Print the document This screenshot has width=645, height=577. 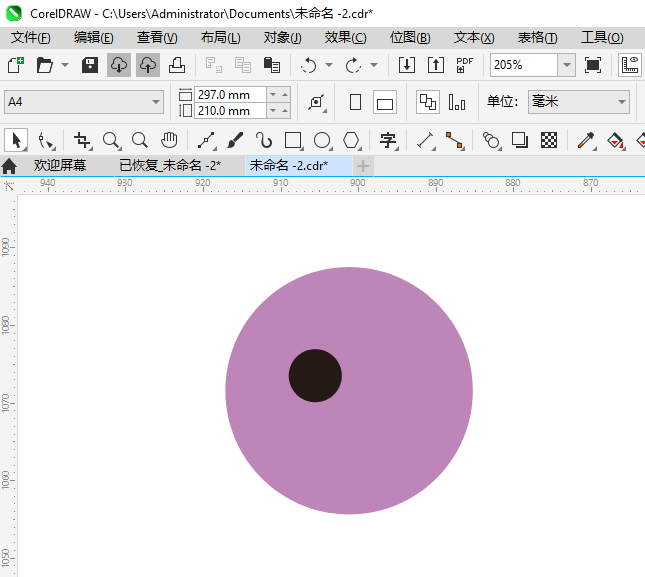click(177, 65)
